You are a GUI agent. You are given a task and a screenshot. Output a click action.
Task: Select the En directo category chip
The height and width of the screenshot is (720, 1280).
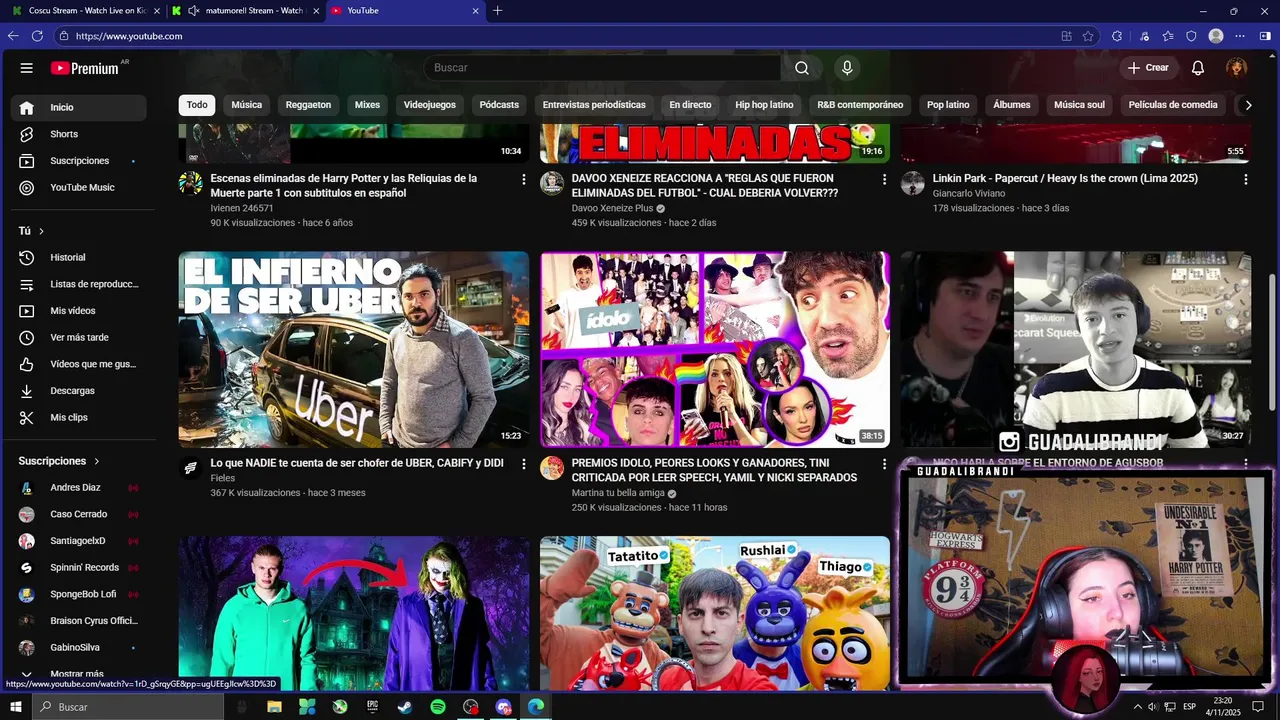click(x=690, y=105)
